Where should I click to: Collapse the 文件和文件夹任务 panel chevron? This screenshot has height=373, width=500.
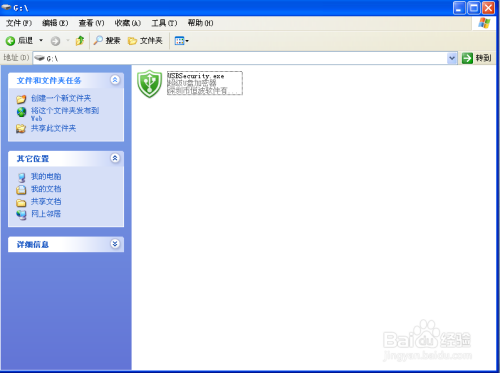pyautogui.click(x=115, y=80)
